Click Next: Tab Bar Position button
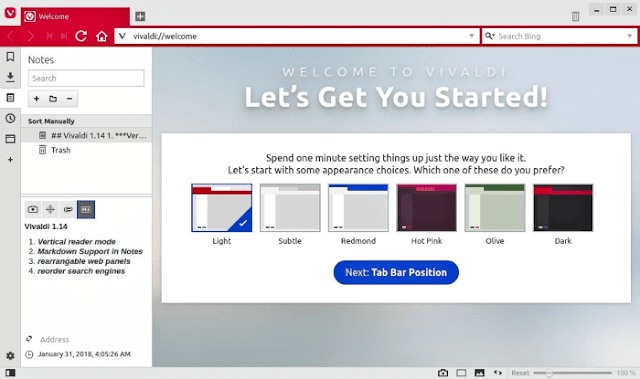Image resolution: width=640 pixels, height=379 pixels. click(x=396, y=272)
